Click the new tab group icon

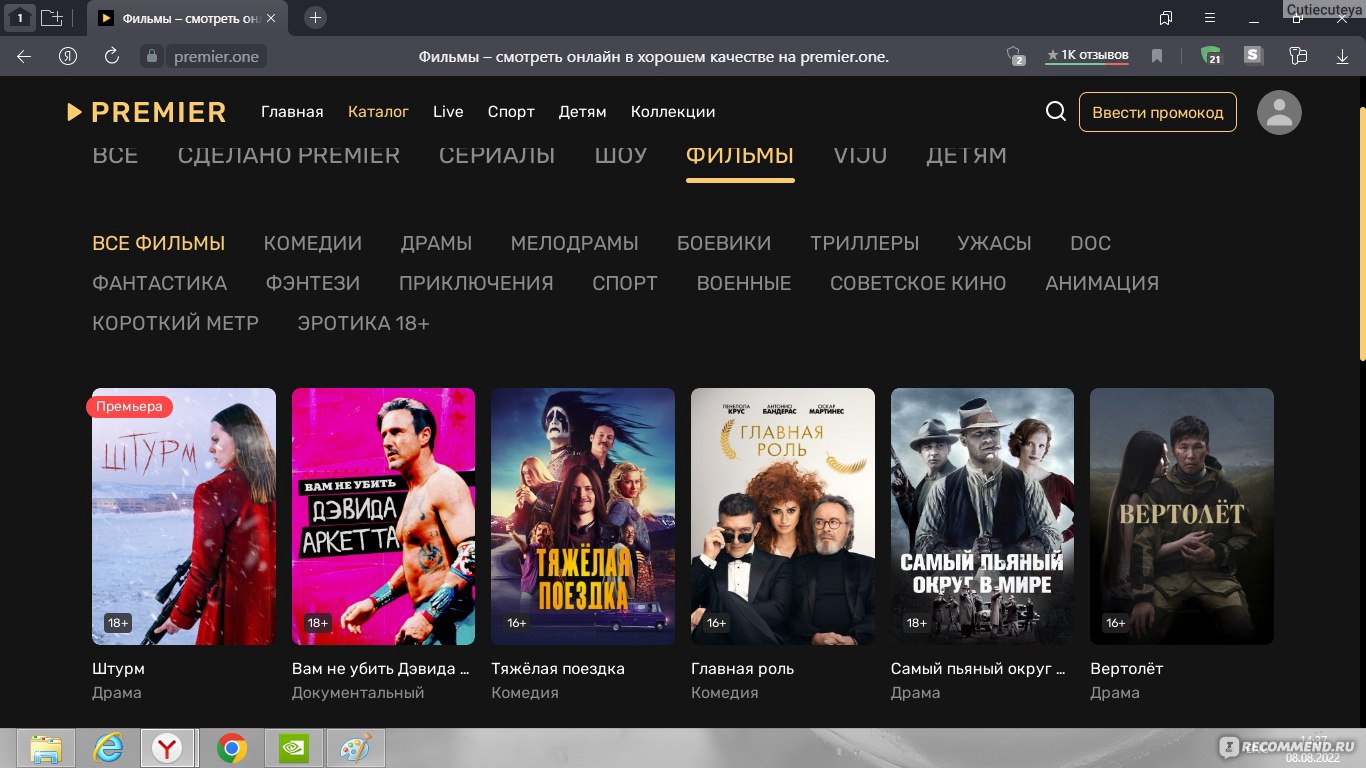click(x=51, y=18)
